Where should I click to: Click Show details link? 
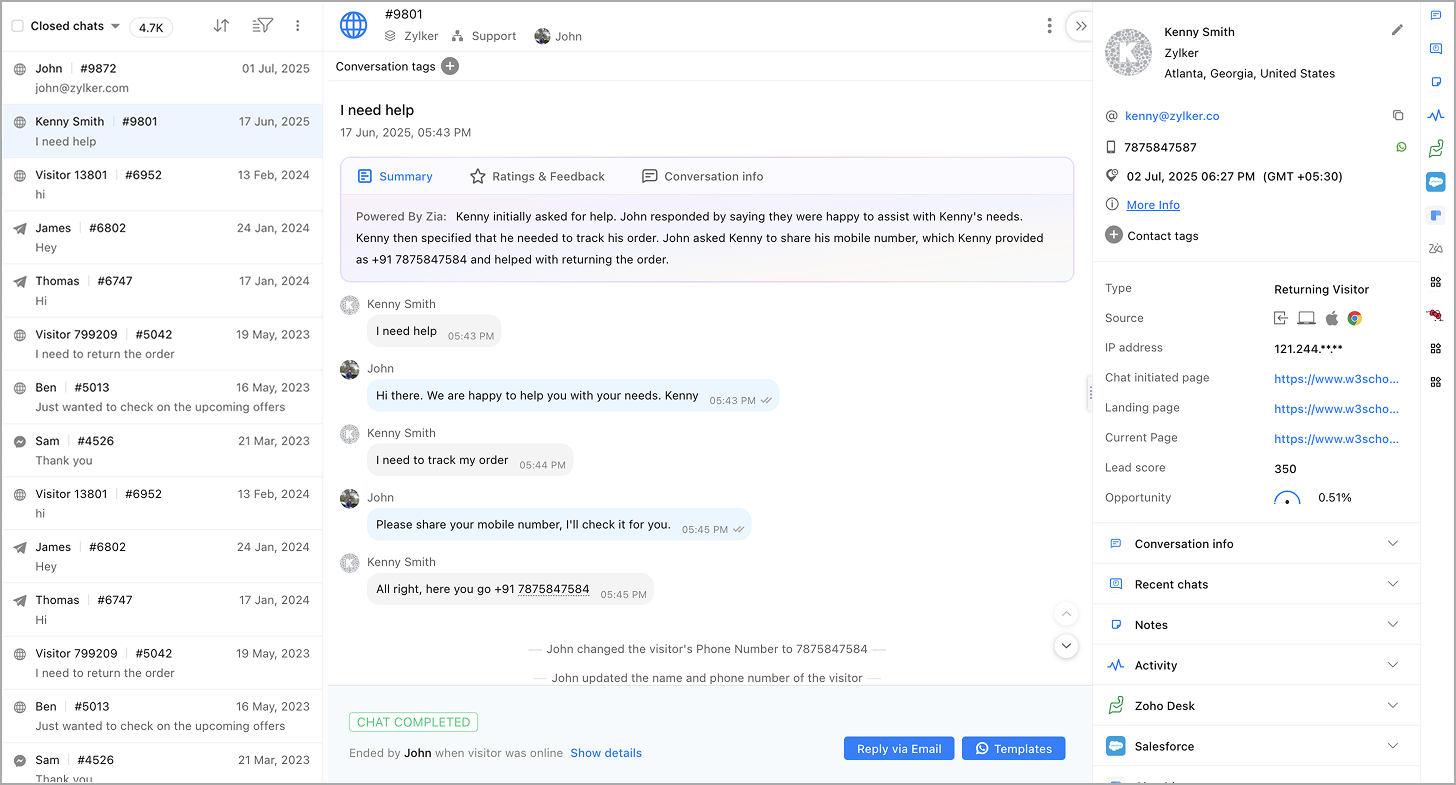[x=606, y=753]
